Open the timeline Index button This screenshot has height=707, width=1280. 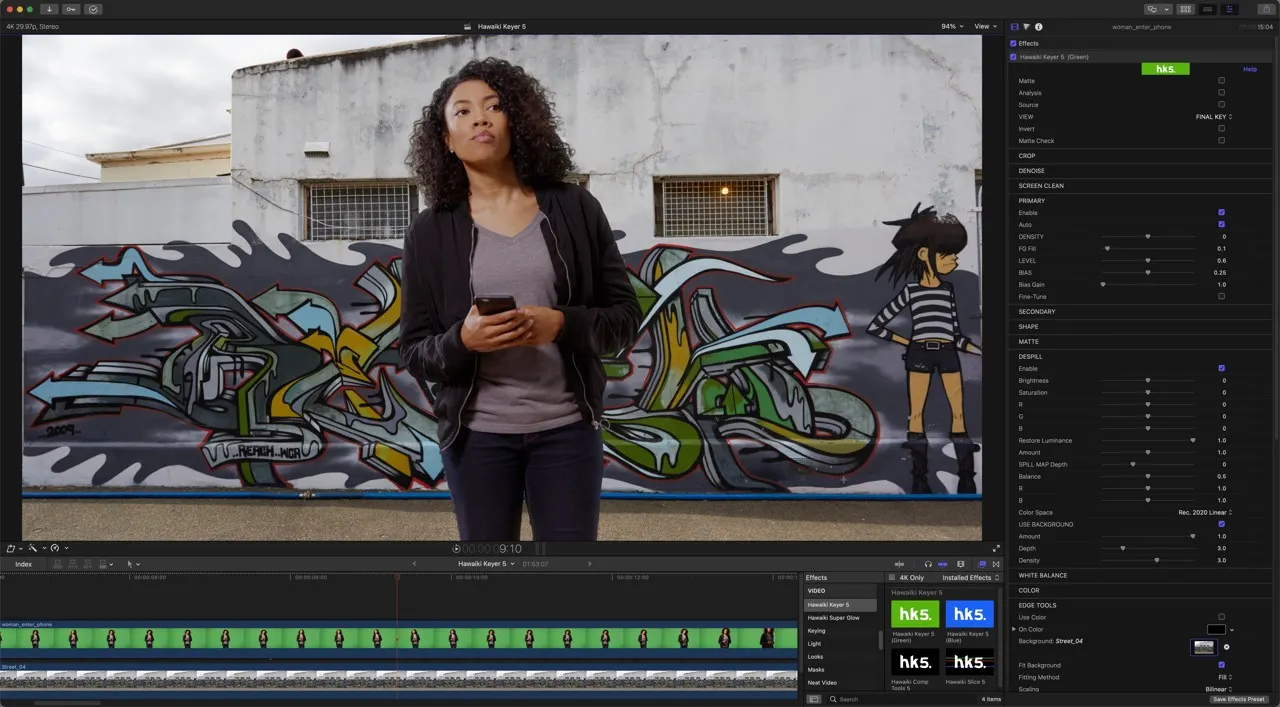click(x=23, y=564)
